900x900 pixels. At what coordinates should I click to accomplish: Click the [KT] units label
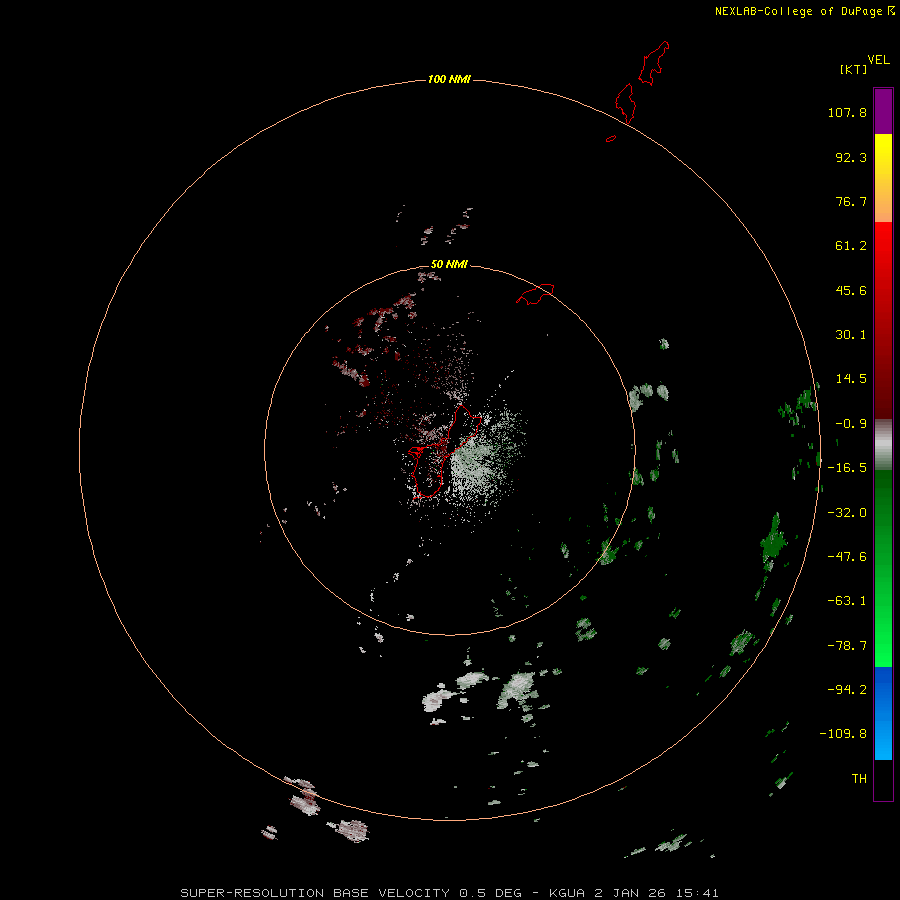pyautogui.click(x=854, y=69)
